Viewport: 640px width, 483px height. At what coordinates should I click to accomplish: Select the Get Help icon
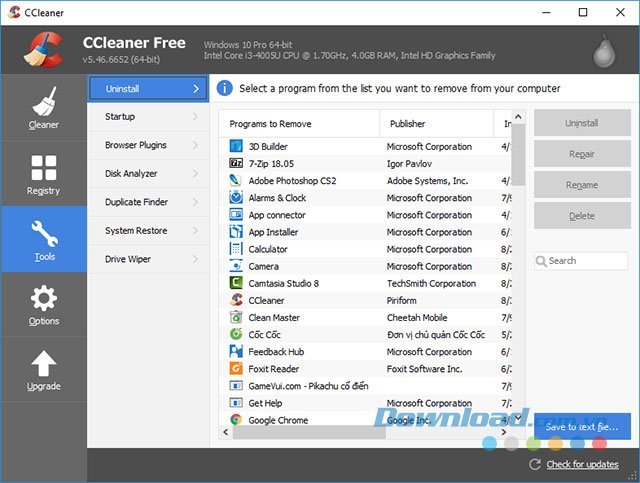[x=236, y=403]
